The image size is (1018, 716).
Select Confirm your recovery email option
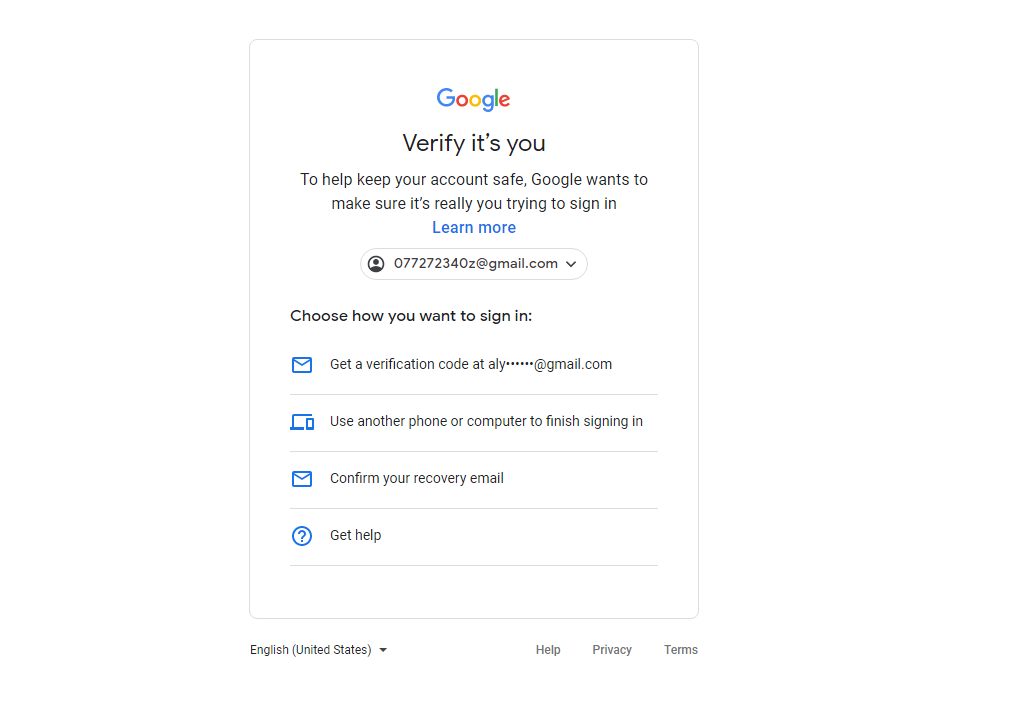(x=417, y=478)
